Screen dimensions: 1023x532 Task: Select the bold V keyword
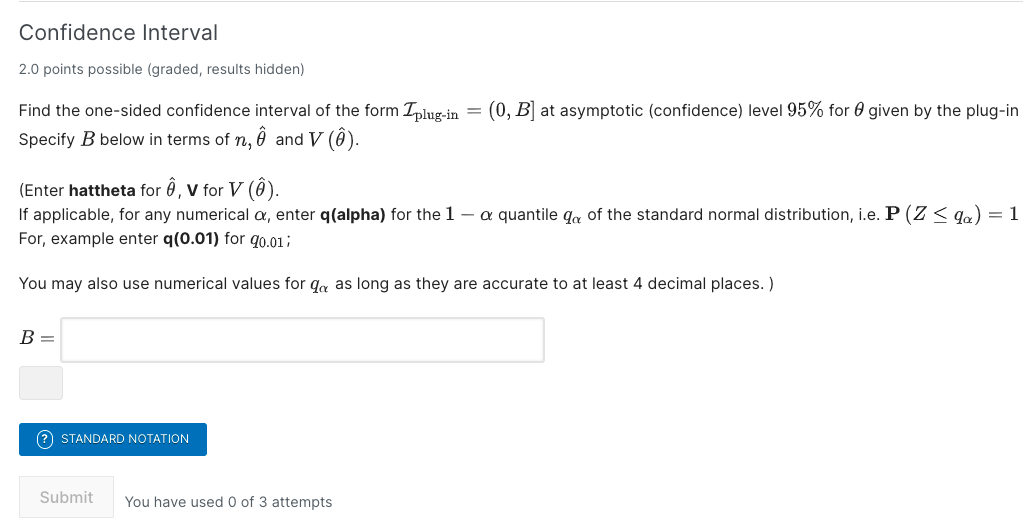[x=192, y=191]
